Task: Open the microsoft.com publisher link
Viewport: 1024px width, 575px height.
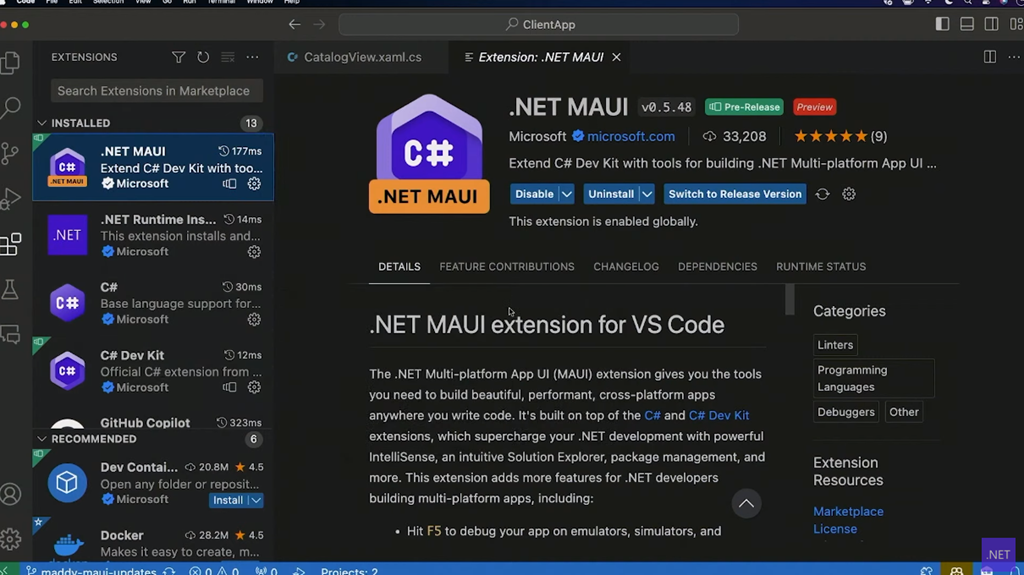Action: tap(631, 137)
